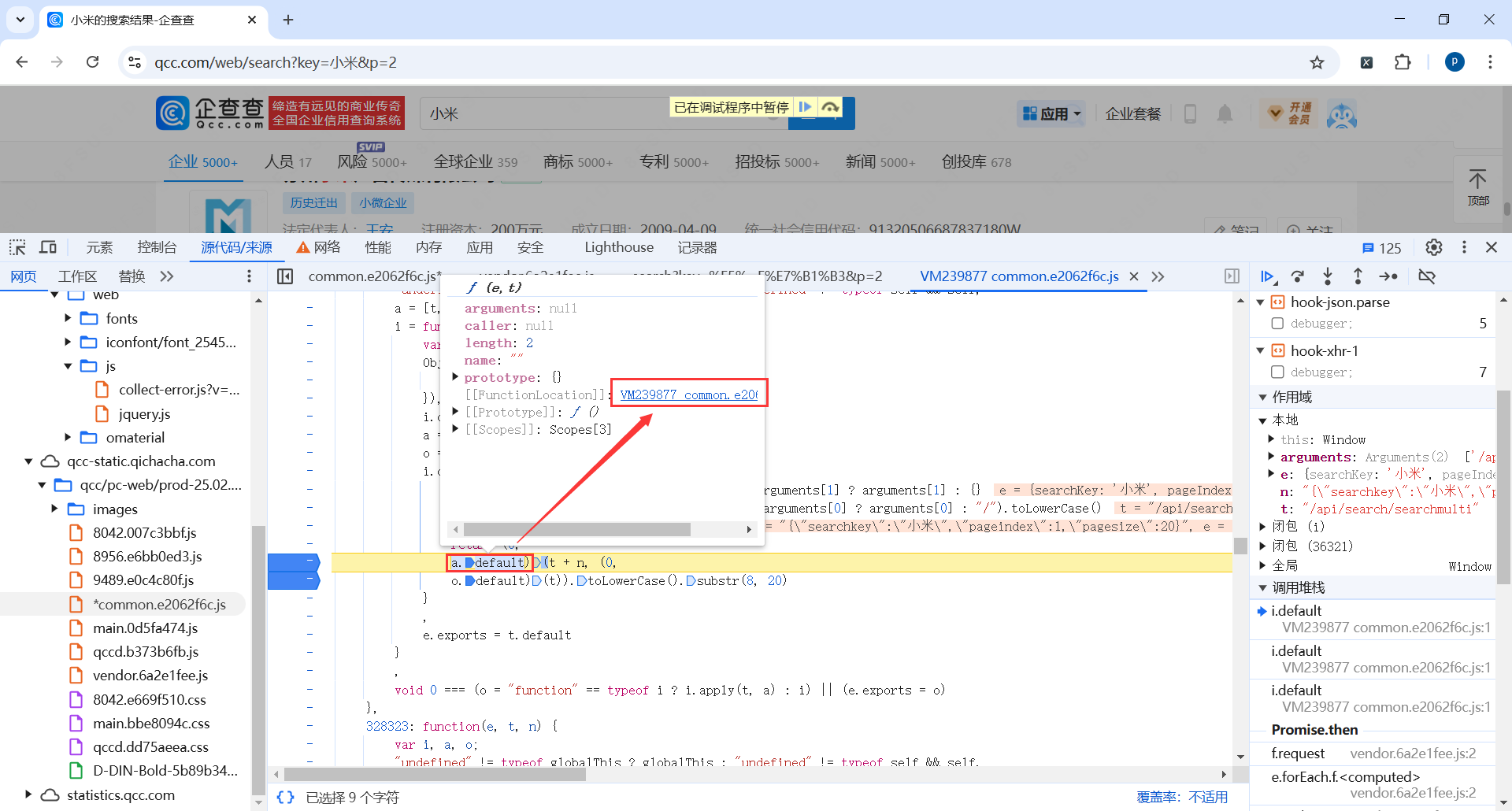Screen dimensions: 1512x811
Task: Step over next function call
Action: (1298, 276)
